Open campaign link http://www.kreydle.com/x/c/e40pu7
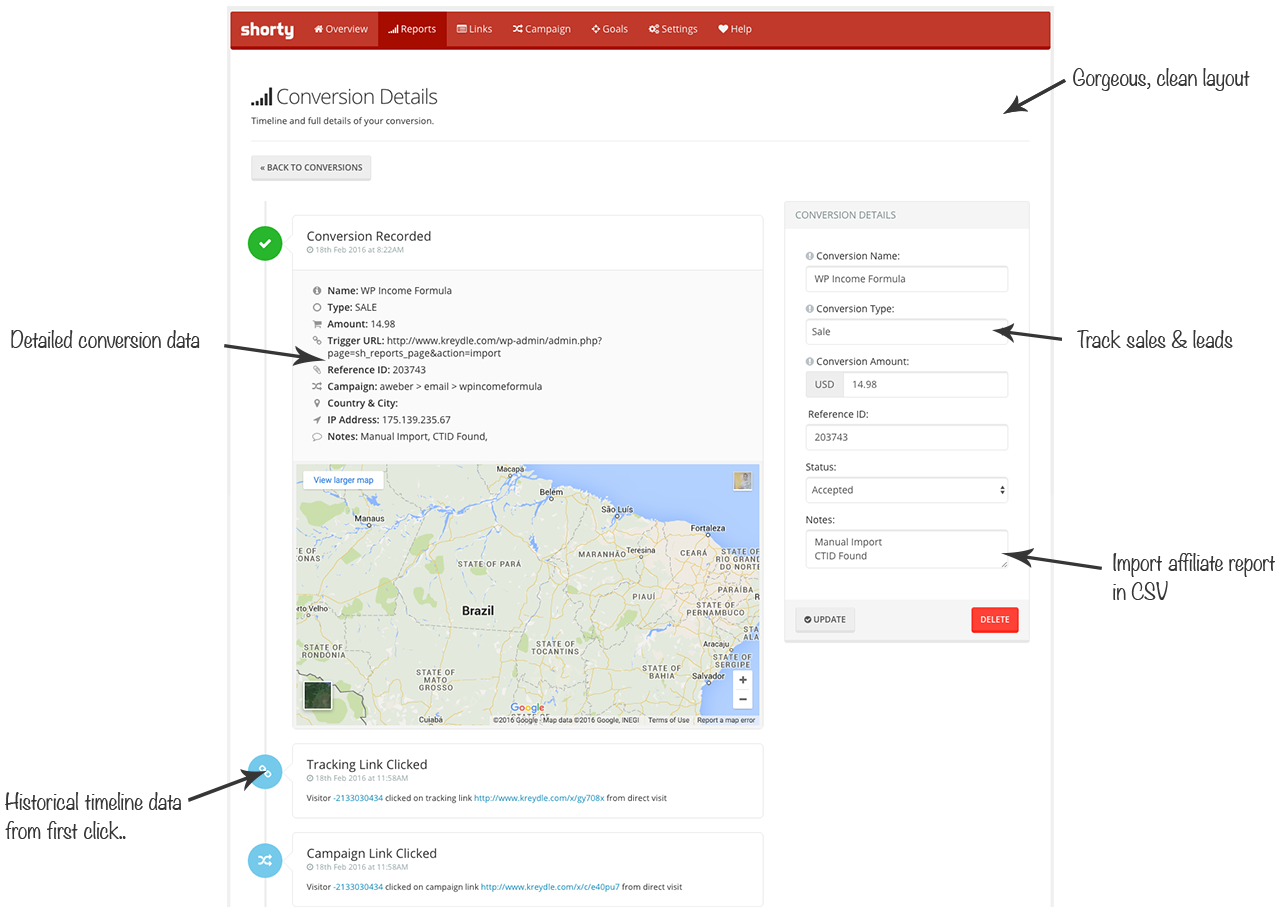The height and width of the screenshot is (907, 1280). (x=550, y=887)
